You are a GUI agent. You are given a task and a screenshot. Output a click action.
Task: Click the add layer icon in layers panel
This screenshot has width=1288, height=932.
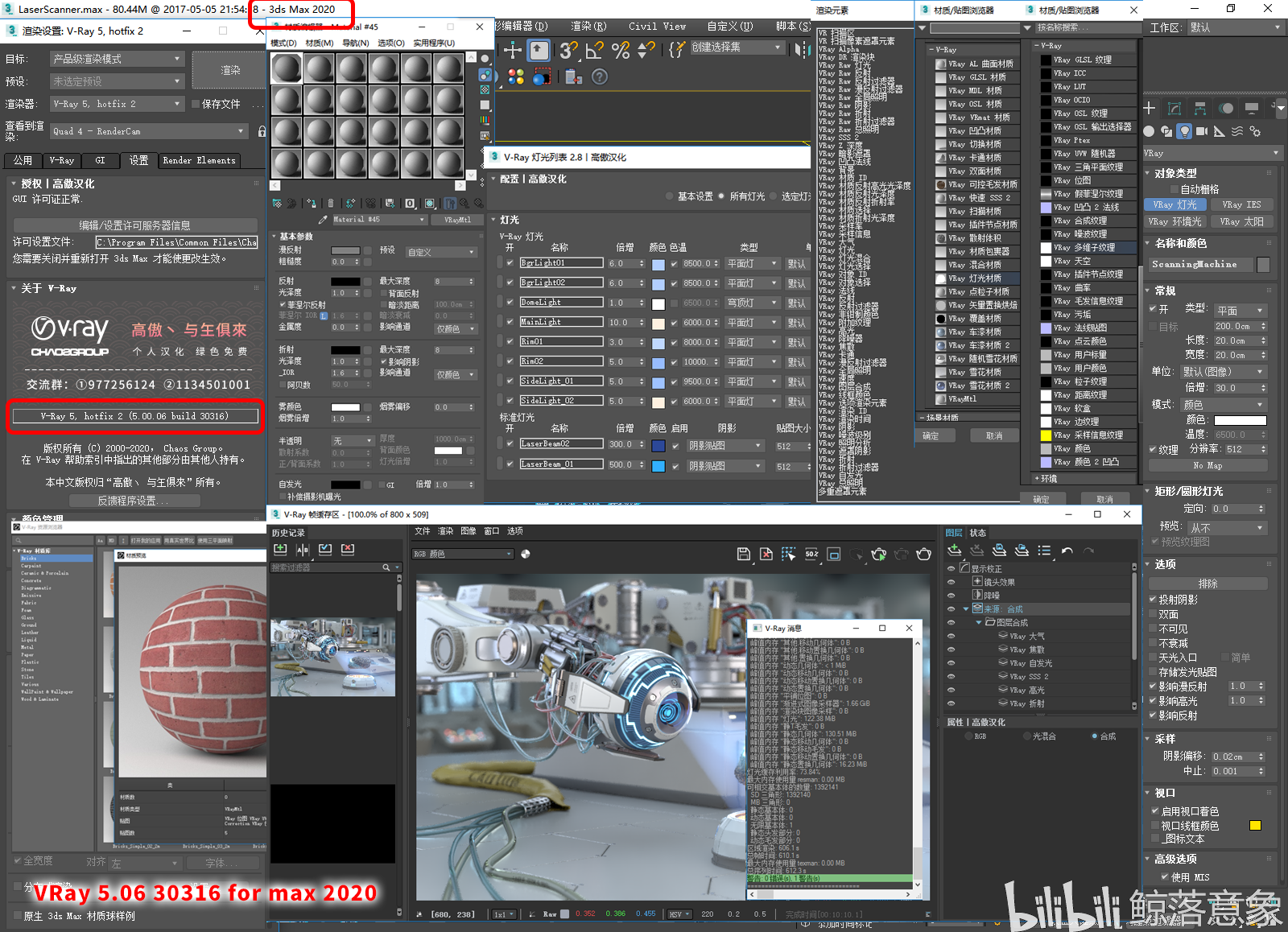point(955,551)
